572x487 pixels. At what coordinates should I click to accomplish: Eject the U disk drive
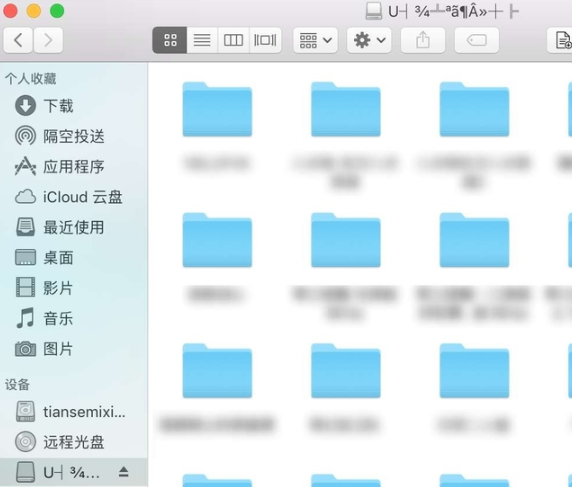click(124, 472)
